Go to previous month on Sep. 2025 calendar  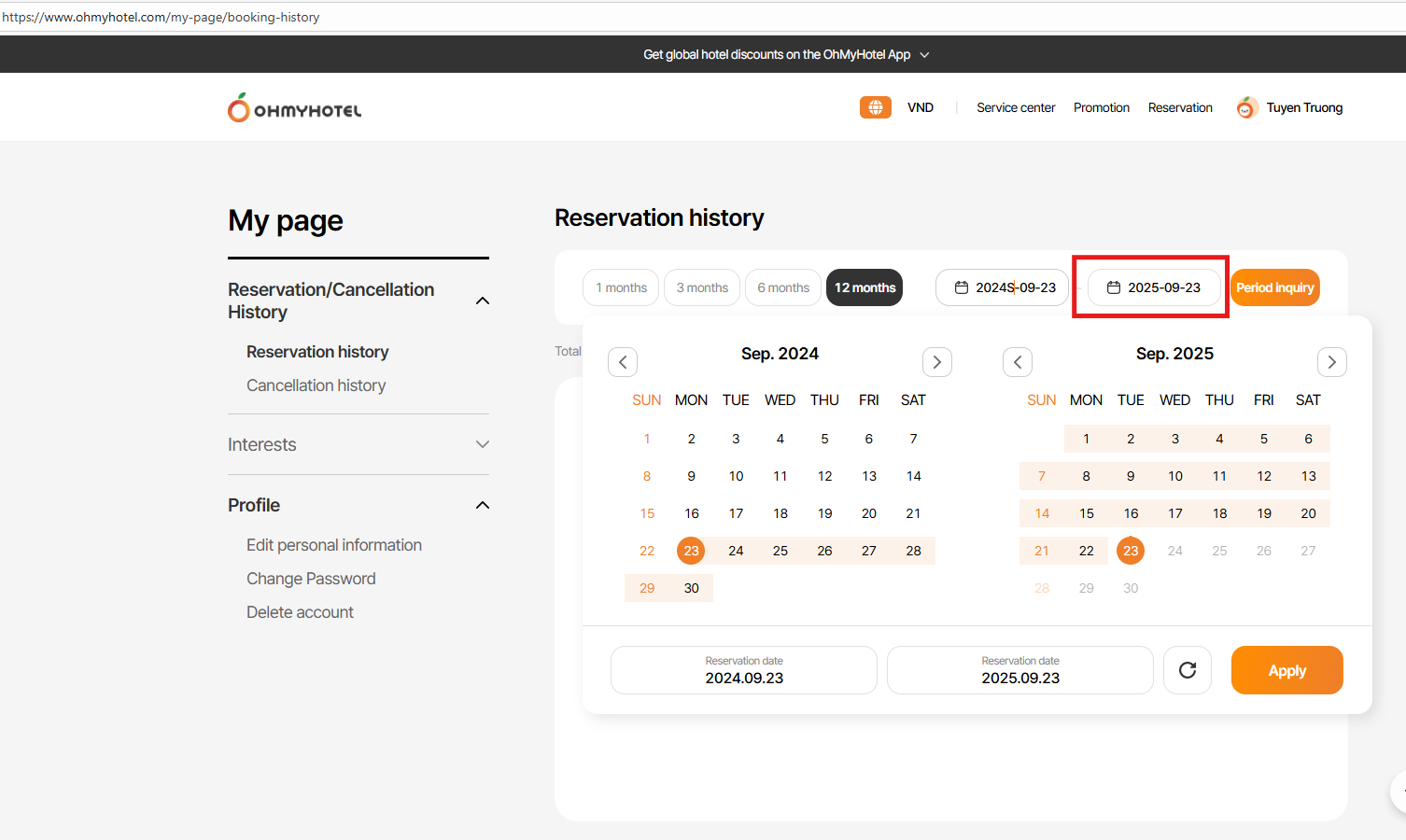point(1018,362)
